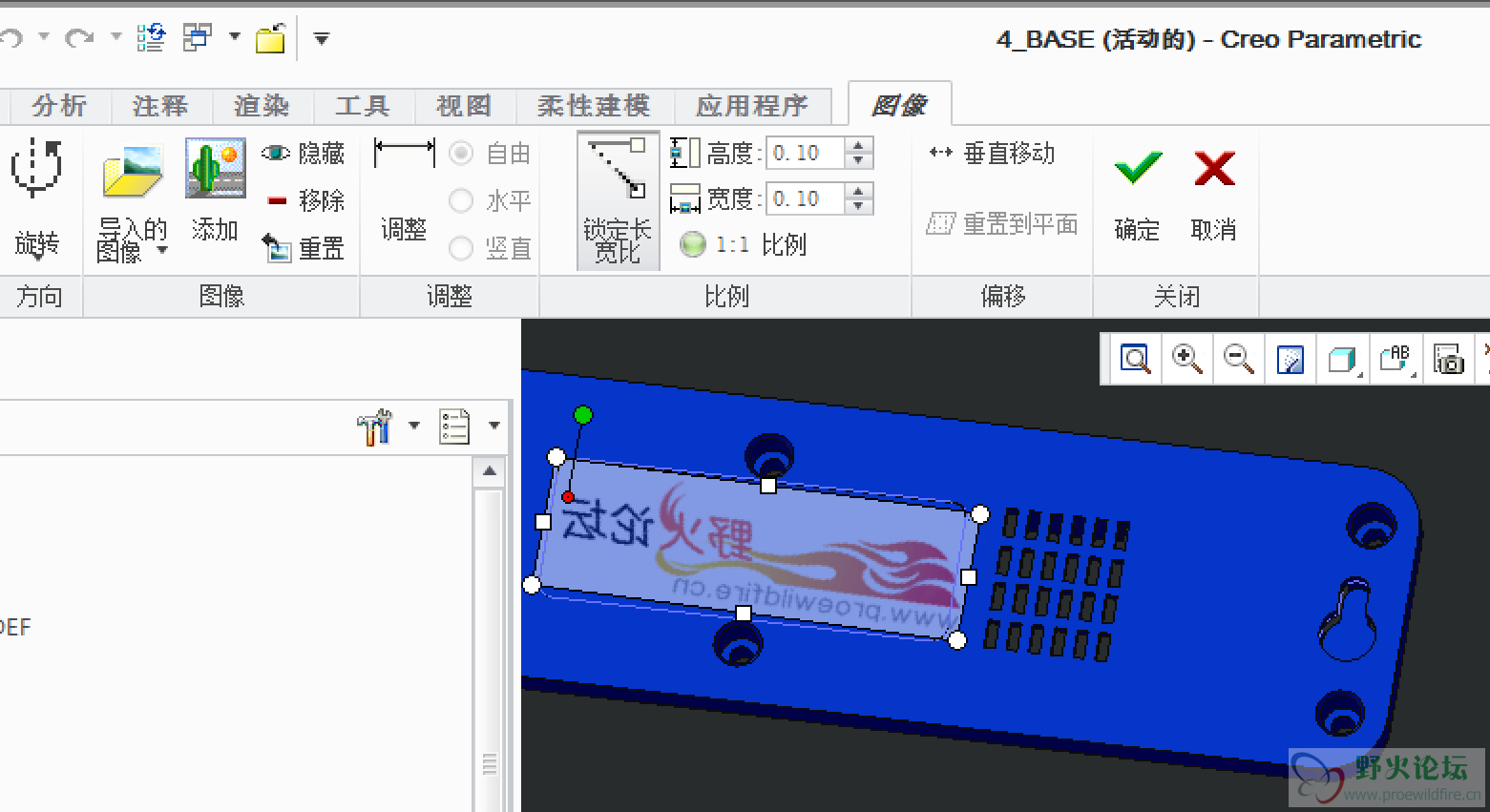The image size is (1490, 812).
Task: Click the top-right round corner handle
Action: pyautogui.click(x=980, y=515)
